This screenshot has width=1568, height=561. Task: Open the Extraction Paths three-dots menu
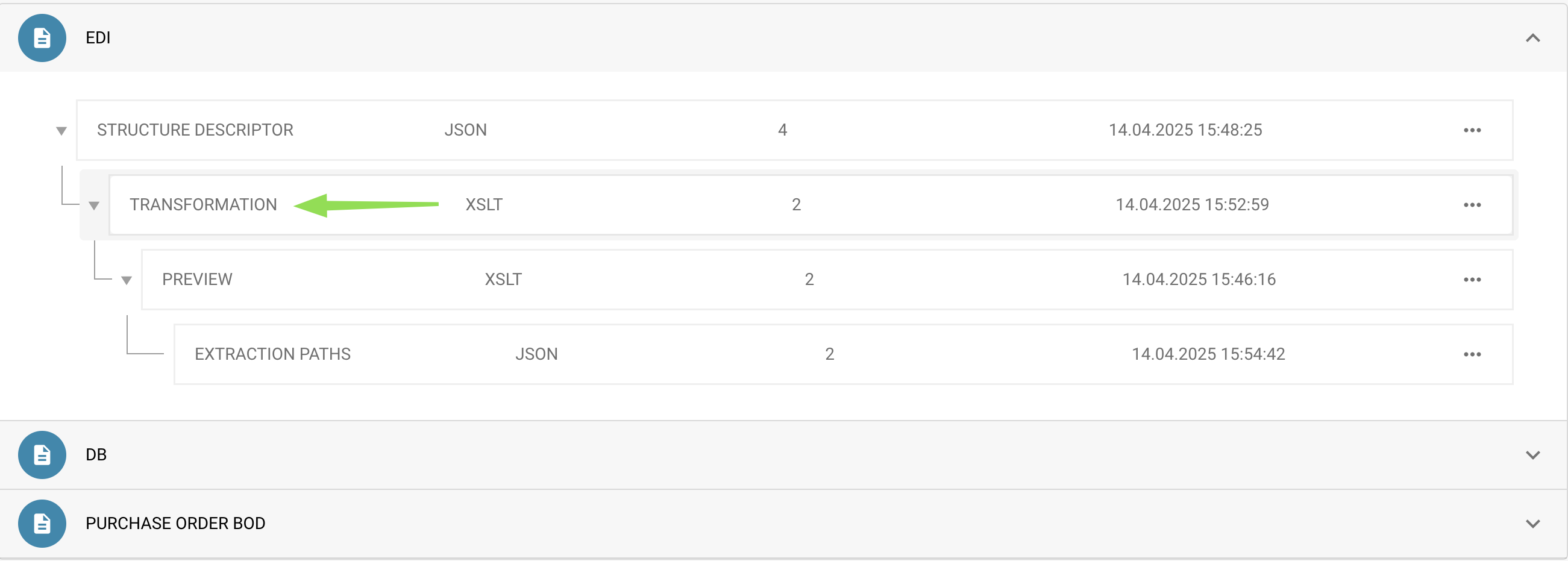1472,355
